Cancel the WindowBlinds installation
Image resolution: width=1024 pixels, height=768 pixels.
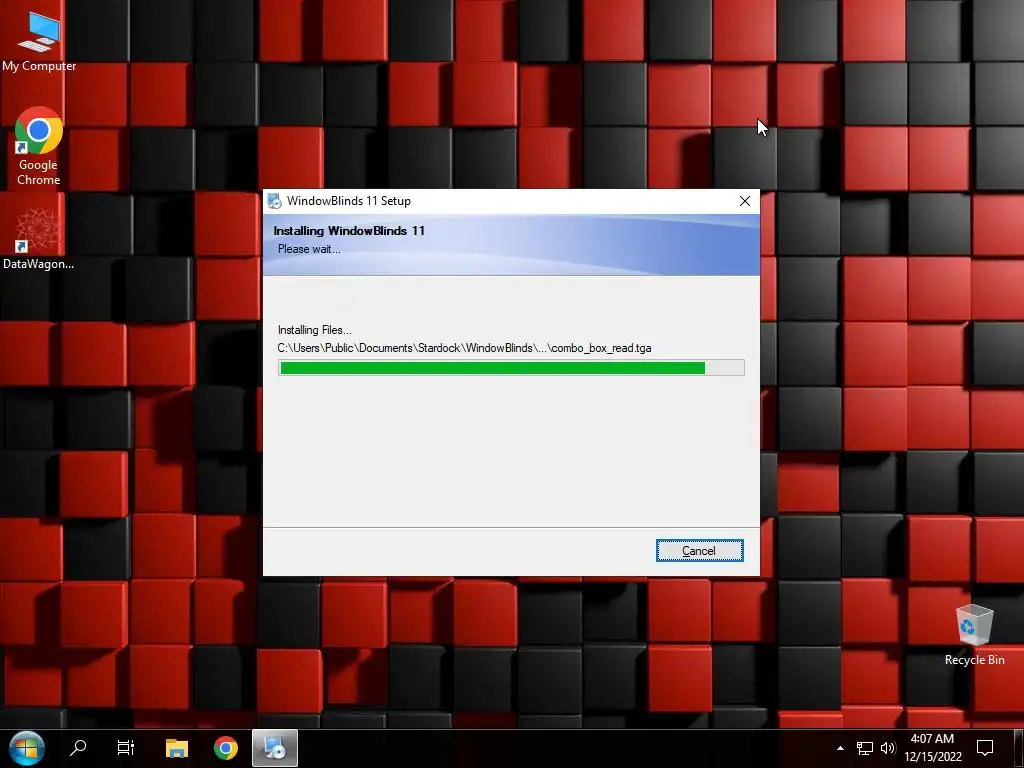tap(699, 551)
